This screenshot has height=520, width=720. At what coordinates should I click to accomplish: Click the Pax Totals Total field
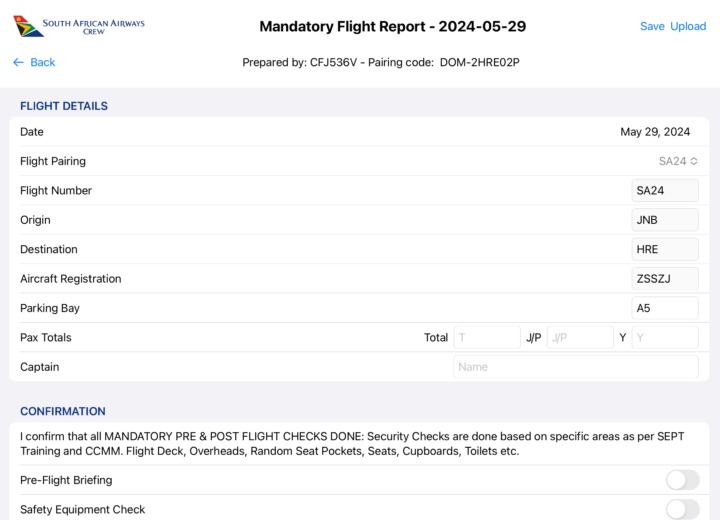487,338
